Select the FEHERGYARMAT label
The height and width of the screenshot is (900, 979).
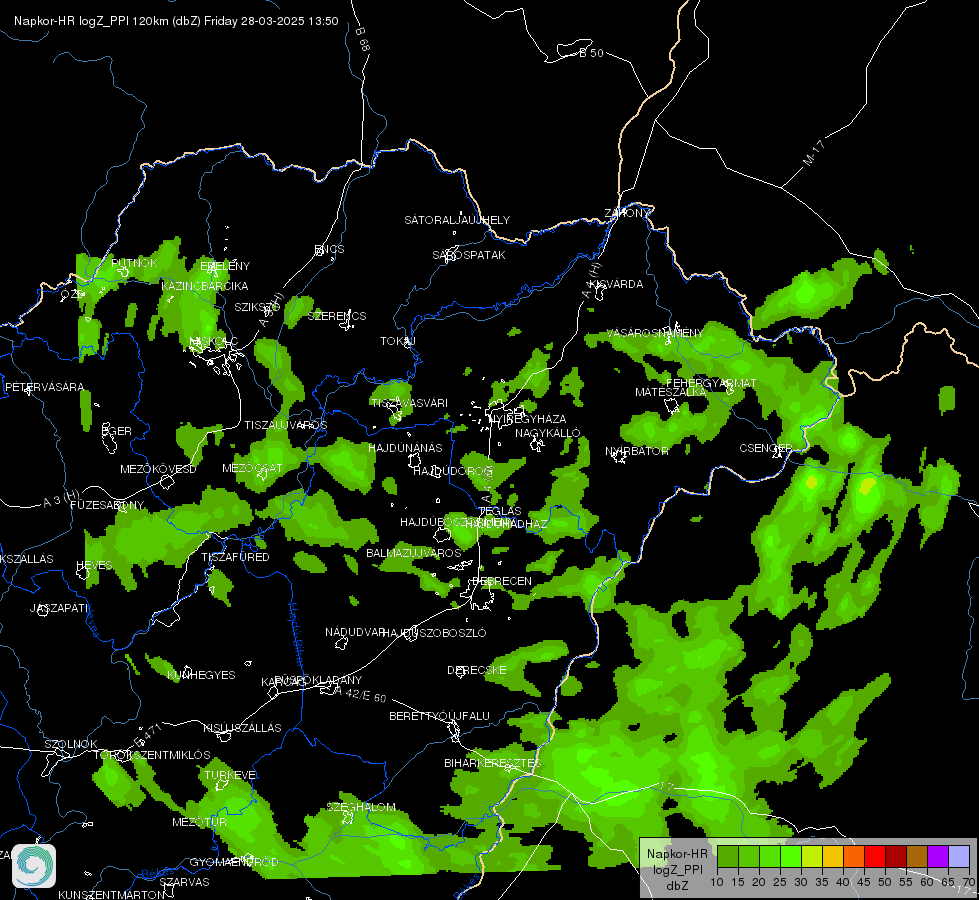pos(711,383)
